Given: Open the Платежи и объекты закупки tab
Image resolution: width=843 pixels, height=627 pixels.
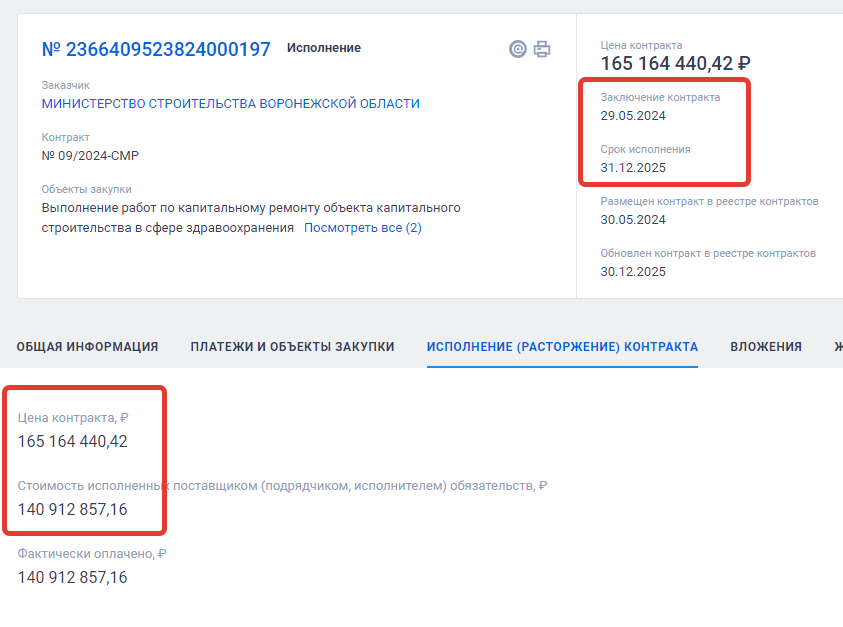Looking at the screenshot, I should (292, 347).
